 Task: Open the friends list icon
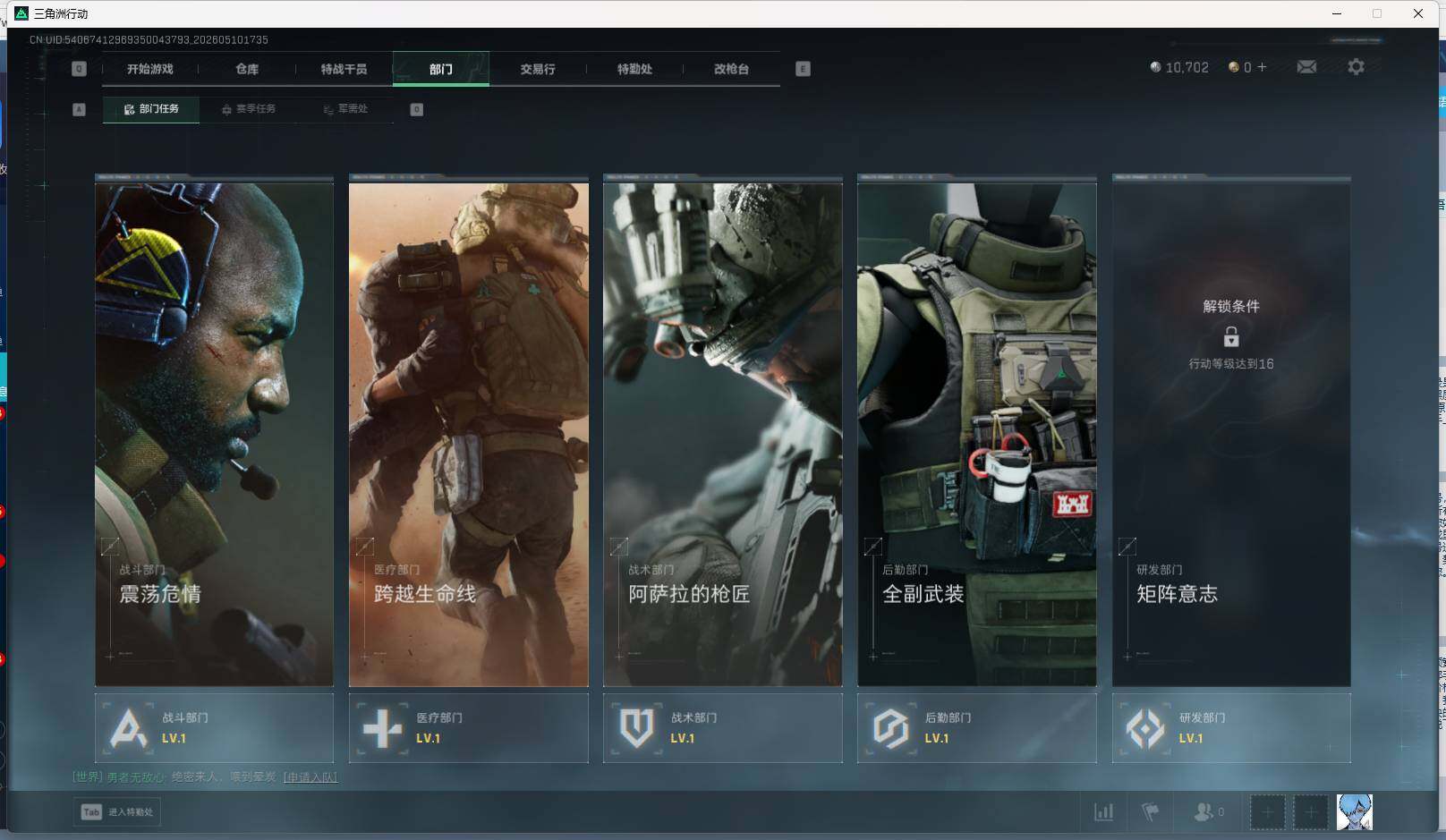click(x=1204, y=812)
